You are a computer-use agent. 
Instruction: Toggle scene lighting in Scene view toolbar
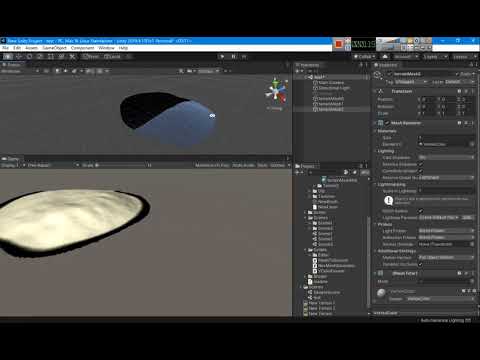58,71
